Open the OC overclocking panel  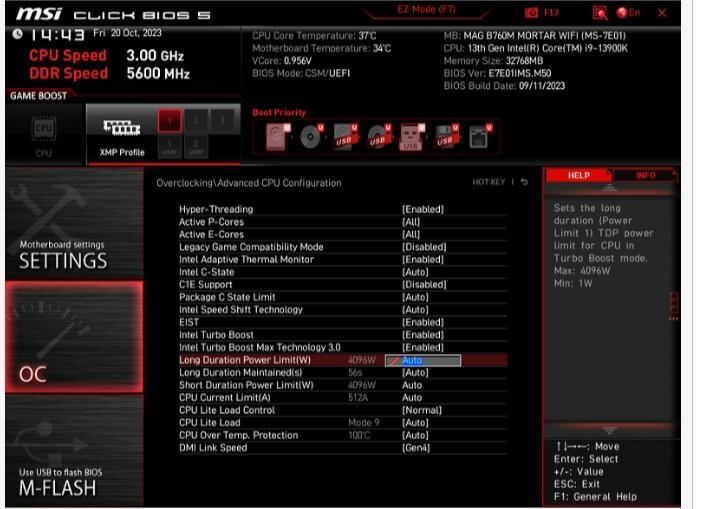pyautogui.click(x=74, y=337)
